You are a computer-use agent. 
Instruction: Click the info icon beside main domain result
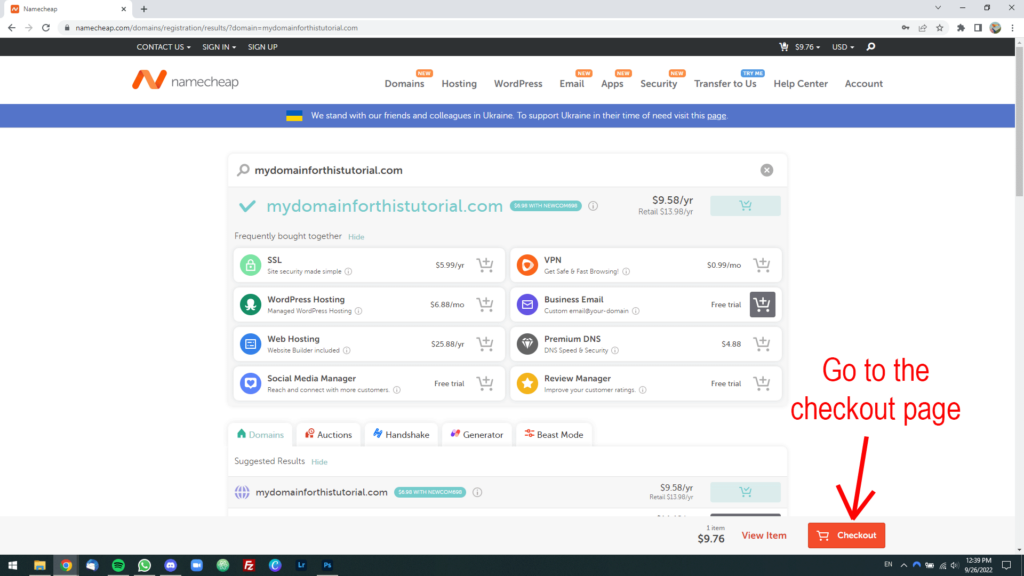point(593,206)
